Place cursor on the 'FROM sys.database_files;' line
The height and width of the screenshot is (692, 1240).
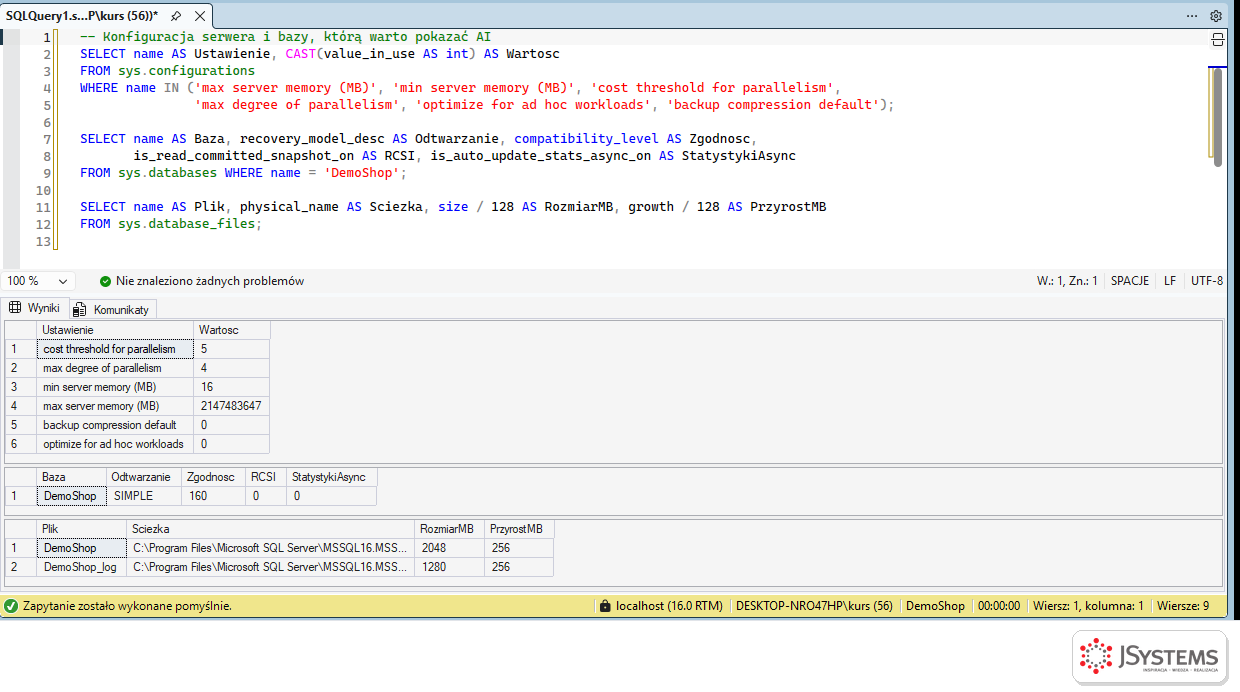tap(171, 224)
